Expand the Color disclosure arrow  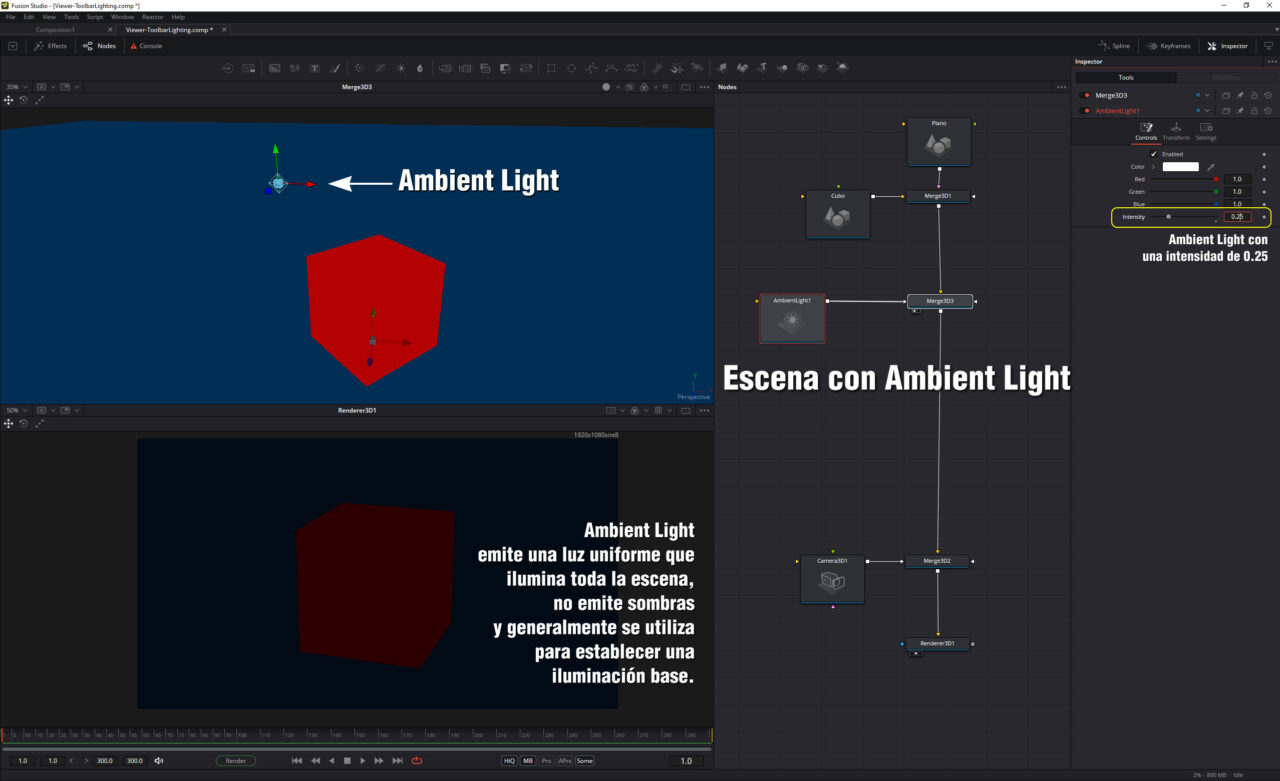coord(1153,167)
